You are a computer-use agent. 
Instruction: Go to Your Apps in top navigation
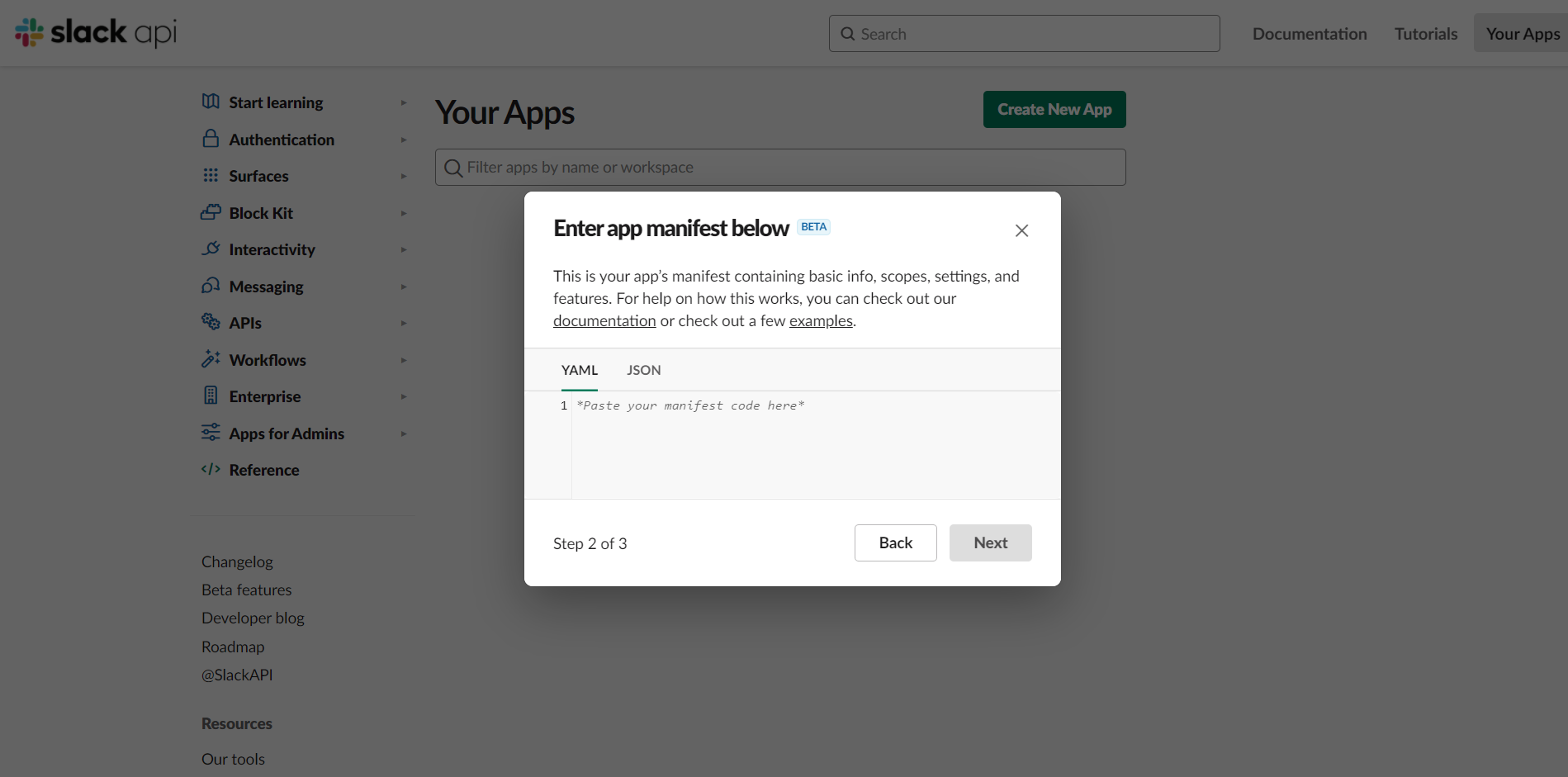[x=1523, y=33]
